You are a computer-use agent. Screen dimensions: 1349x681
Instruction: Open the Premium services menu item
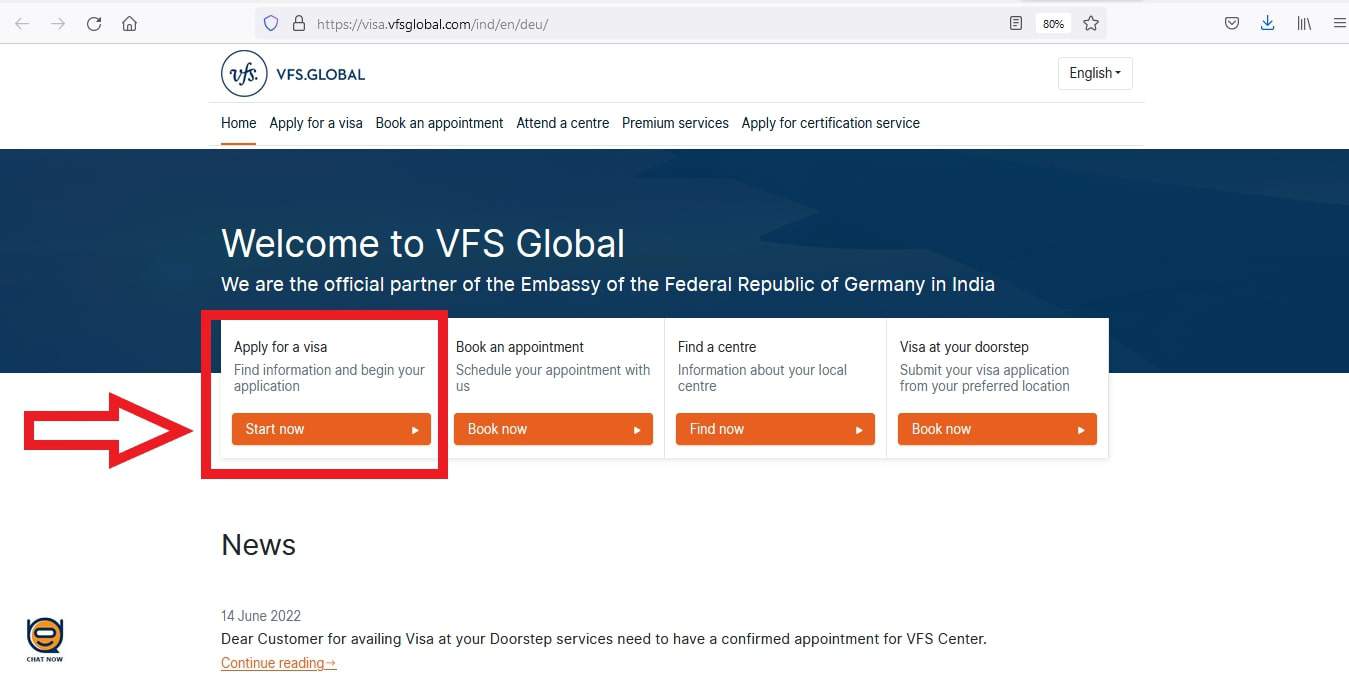[675, 123]
